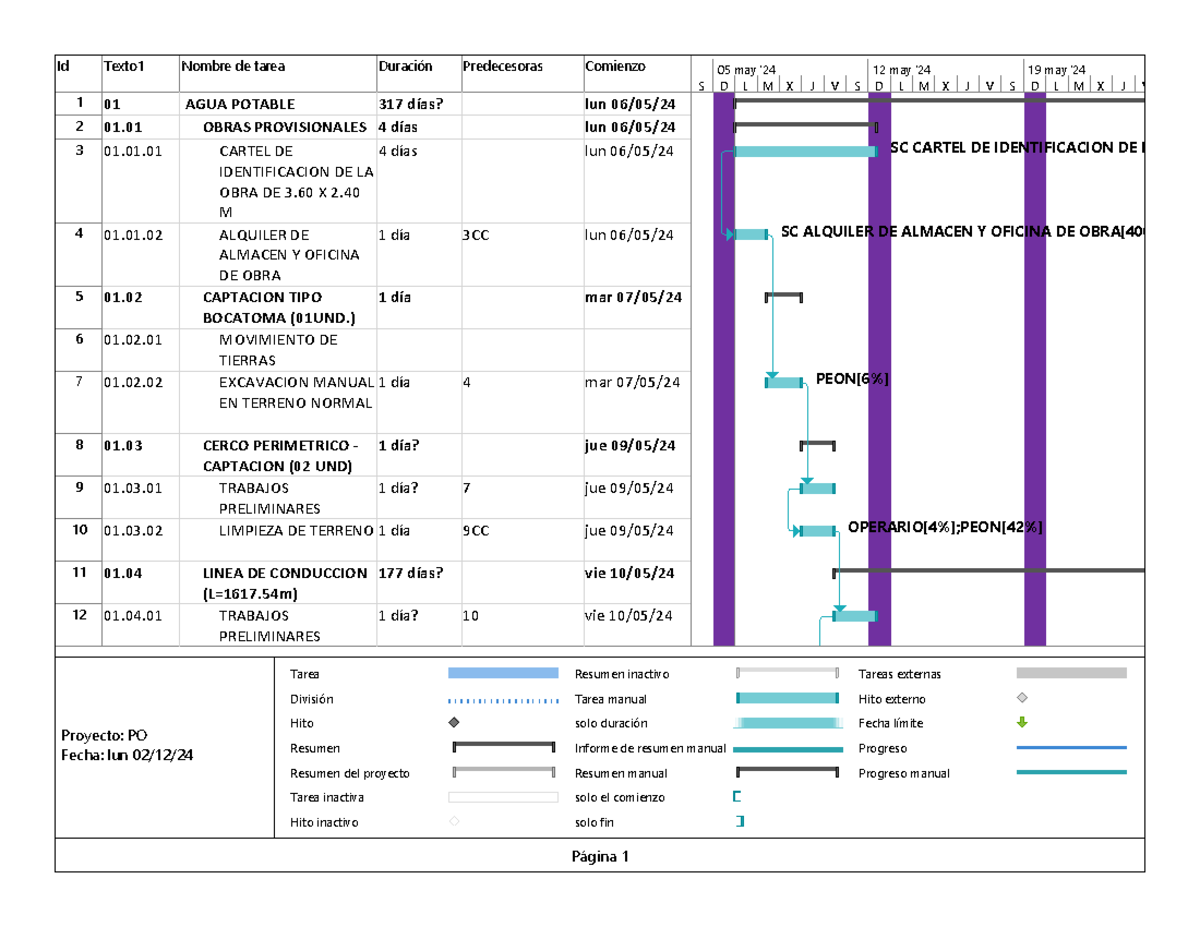Select the Nombre de tarea column header
Screen dimensions: 1200x927
tap(234, 67)
